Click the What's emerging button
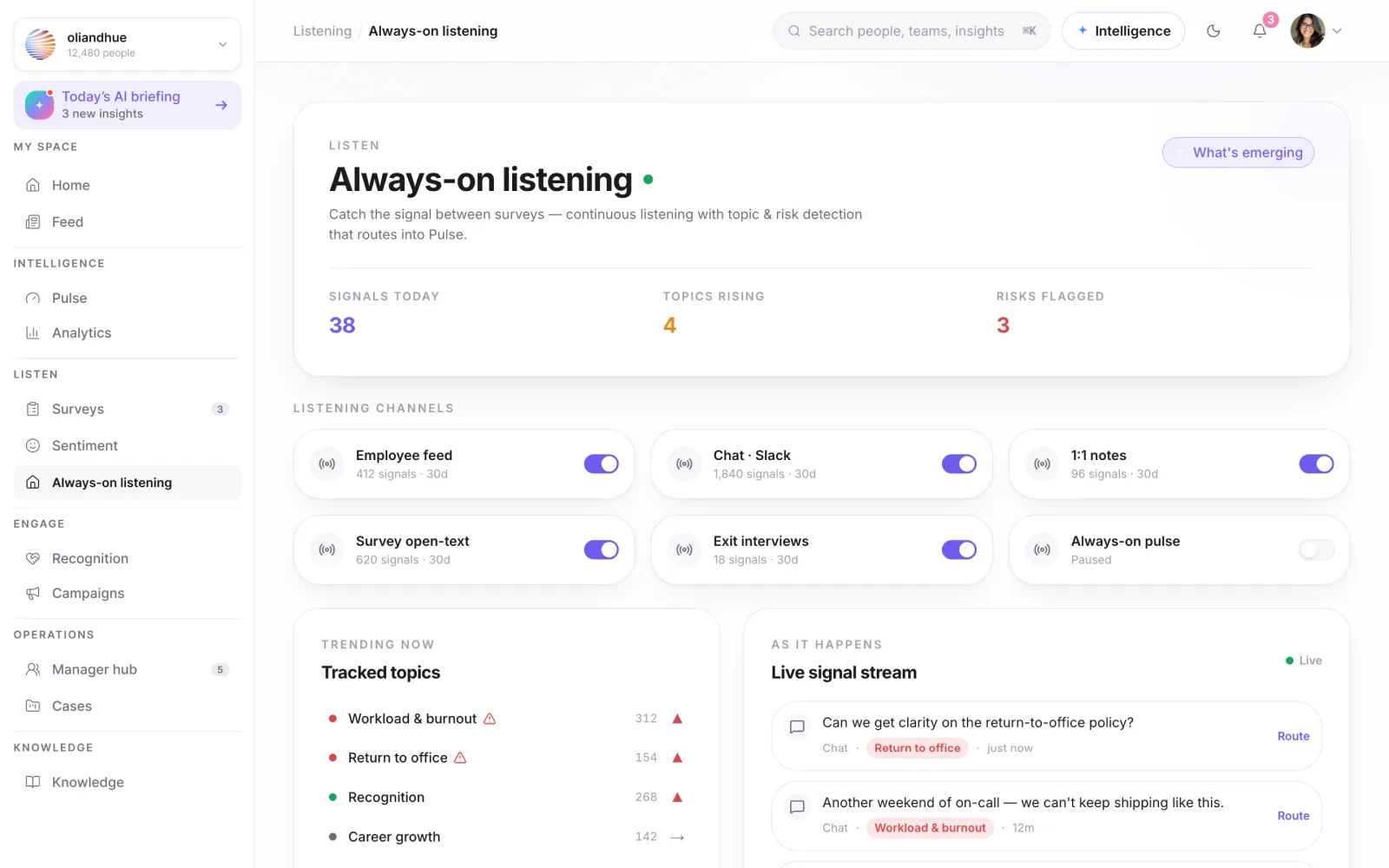The width and height of the screenshot is (1389, 868). pos(1238,153)
